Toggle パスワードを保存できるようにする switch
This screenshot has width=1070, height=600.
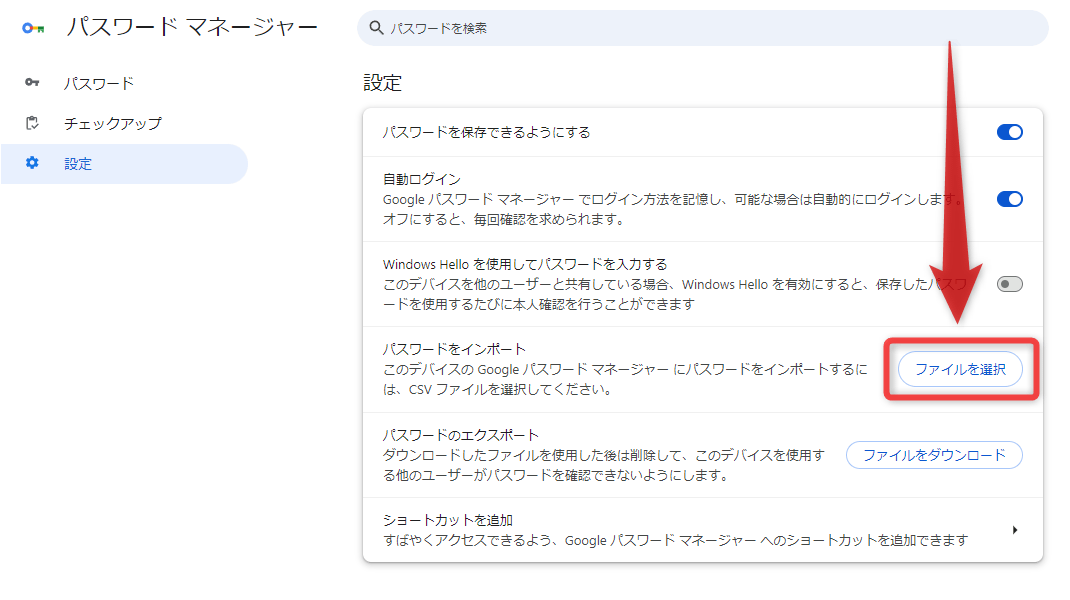(x=1009, y=132)
